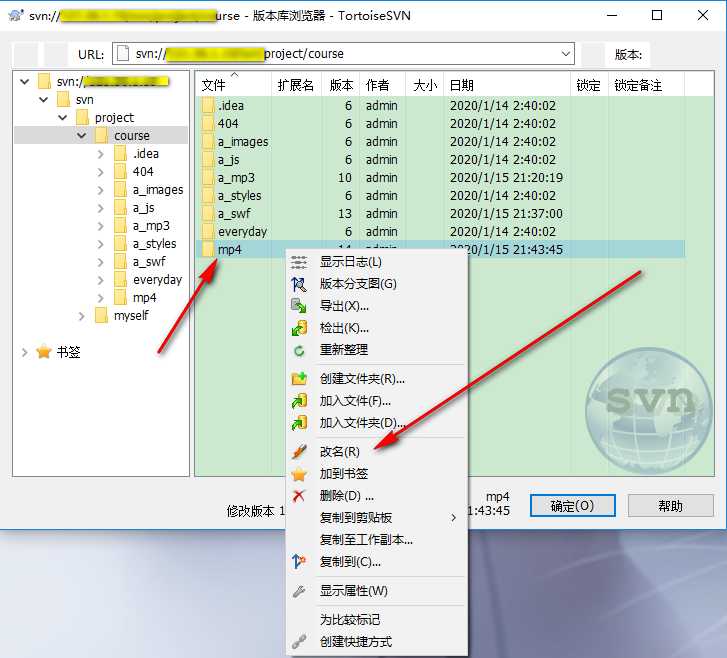Open the 复制到剪贴板 submenu arrow
Screen dimensions: 727x658
(x=453, y=517)
